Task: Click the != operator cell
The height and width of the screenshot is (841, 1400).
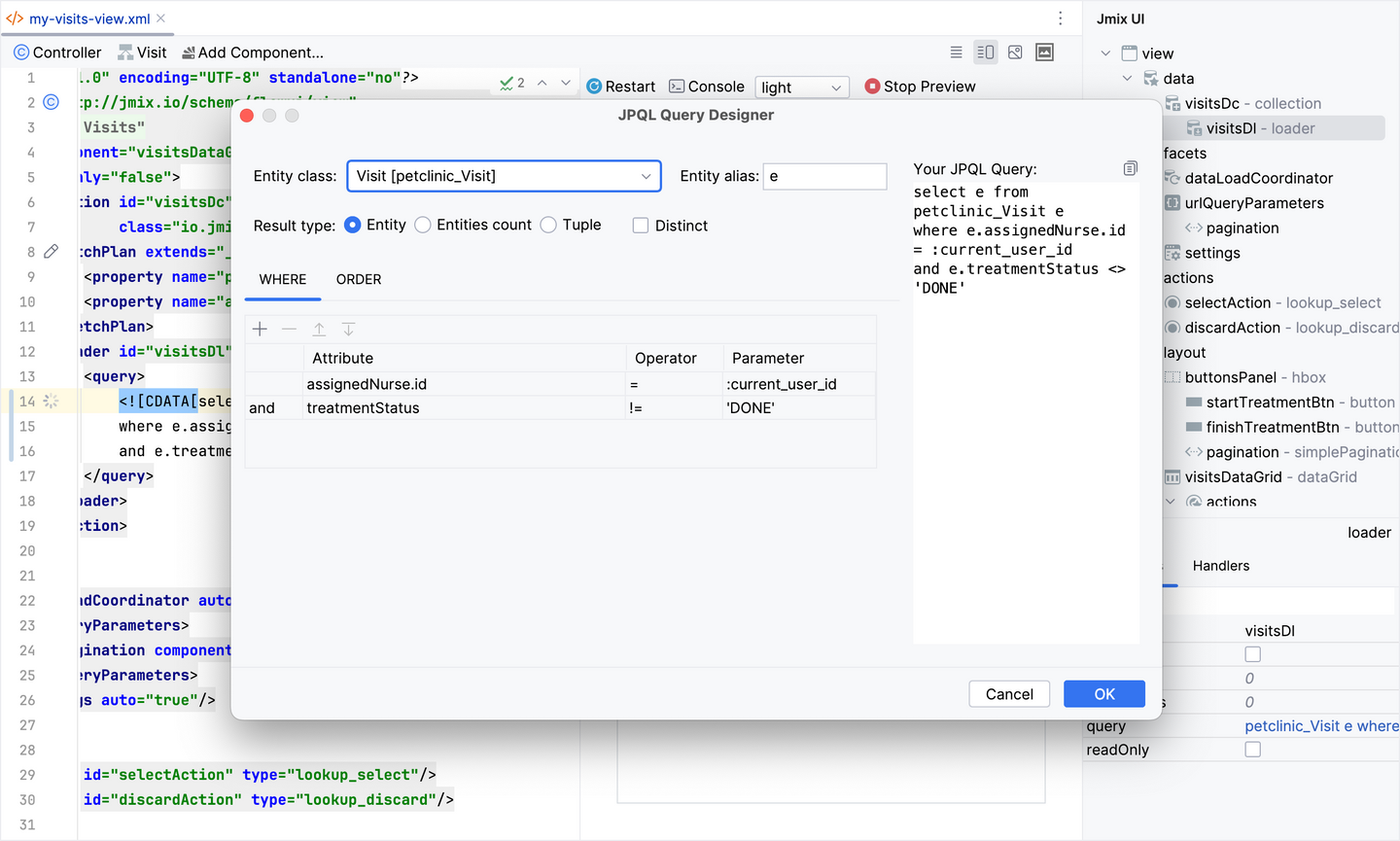Action: coord(675,408)
